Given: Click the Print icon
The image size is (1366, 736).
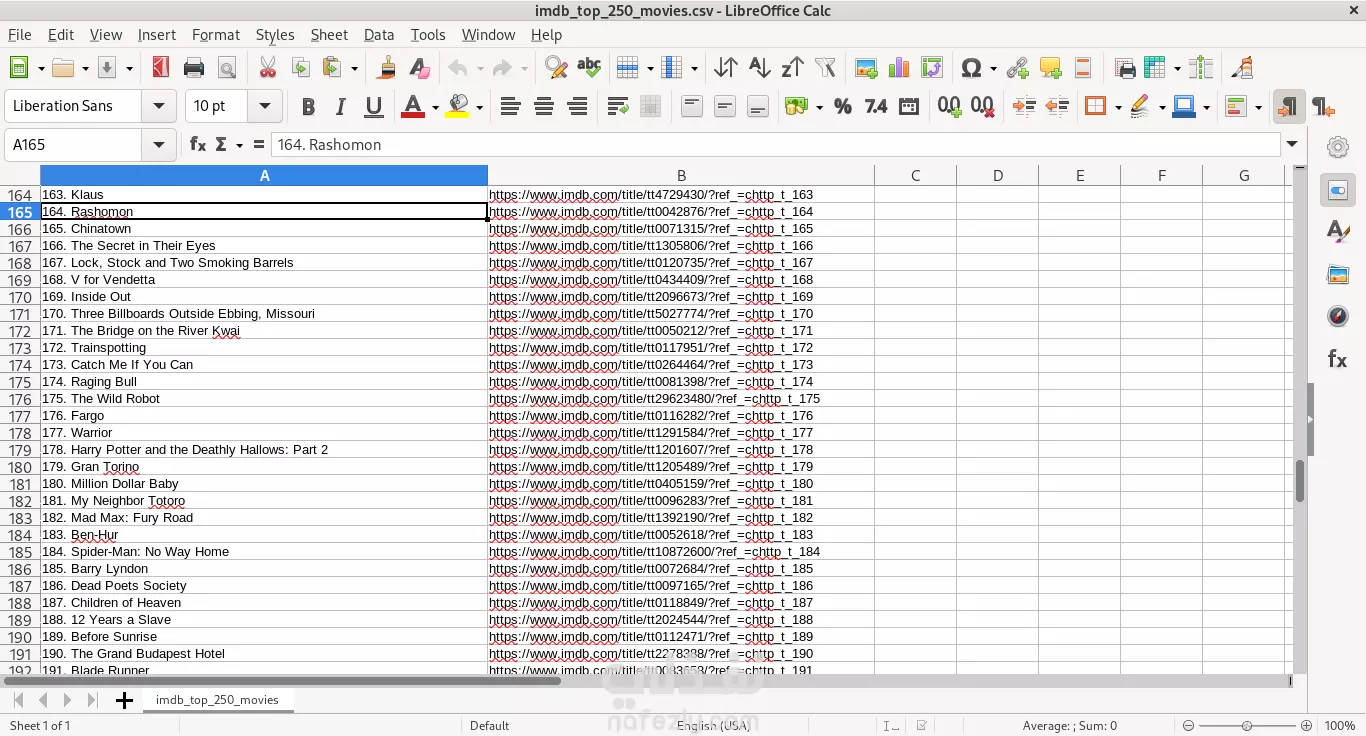Looking at the screenshot, I should [x=194, y=68].
